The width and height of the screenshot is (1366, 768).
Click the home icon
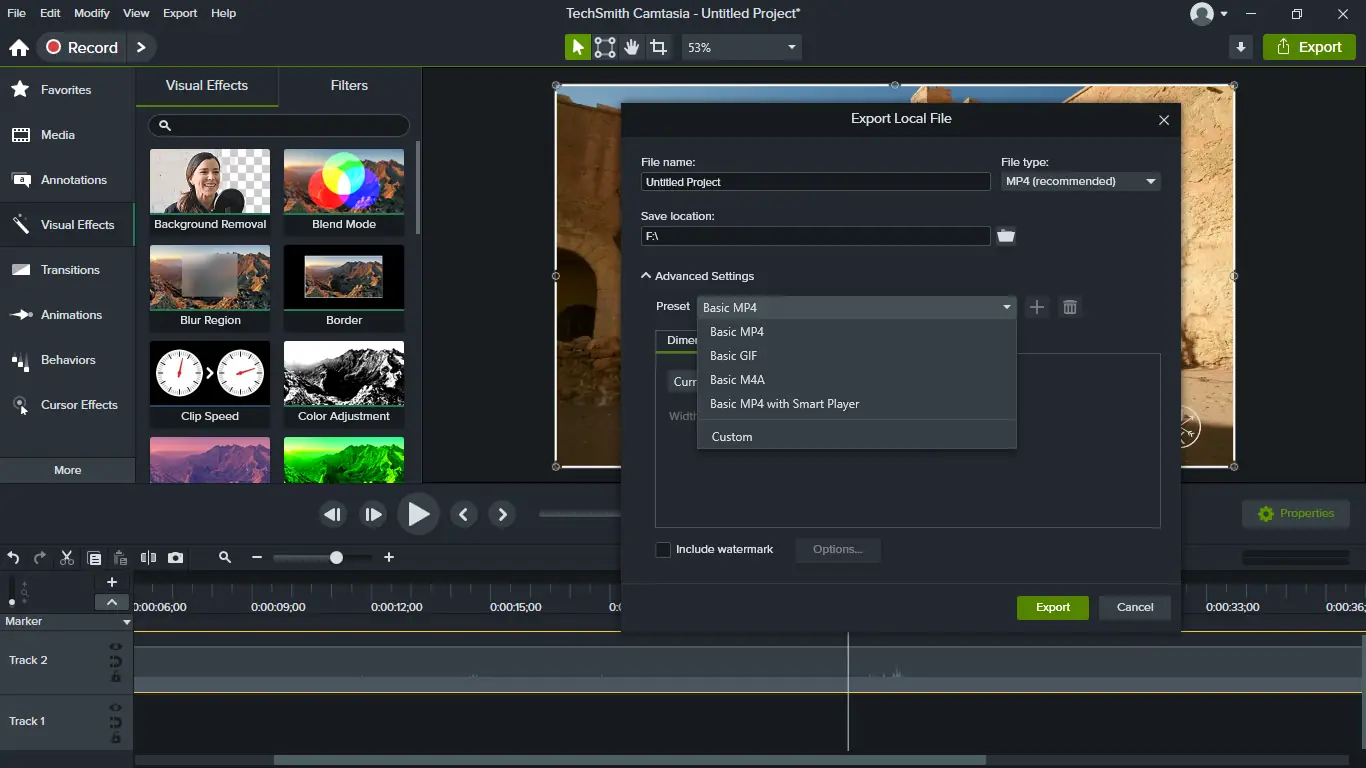point(19,48)
